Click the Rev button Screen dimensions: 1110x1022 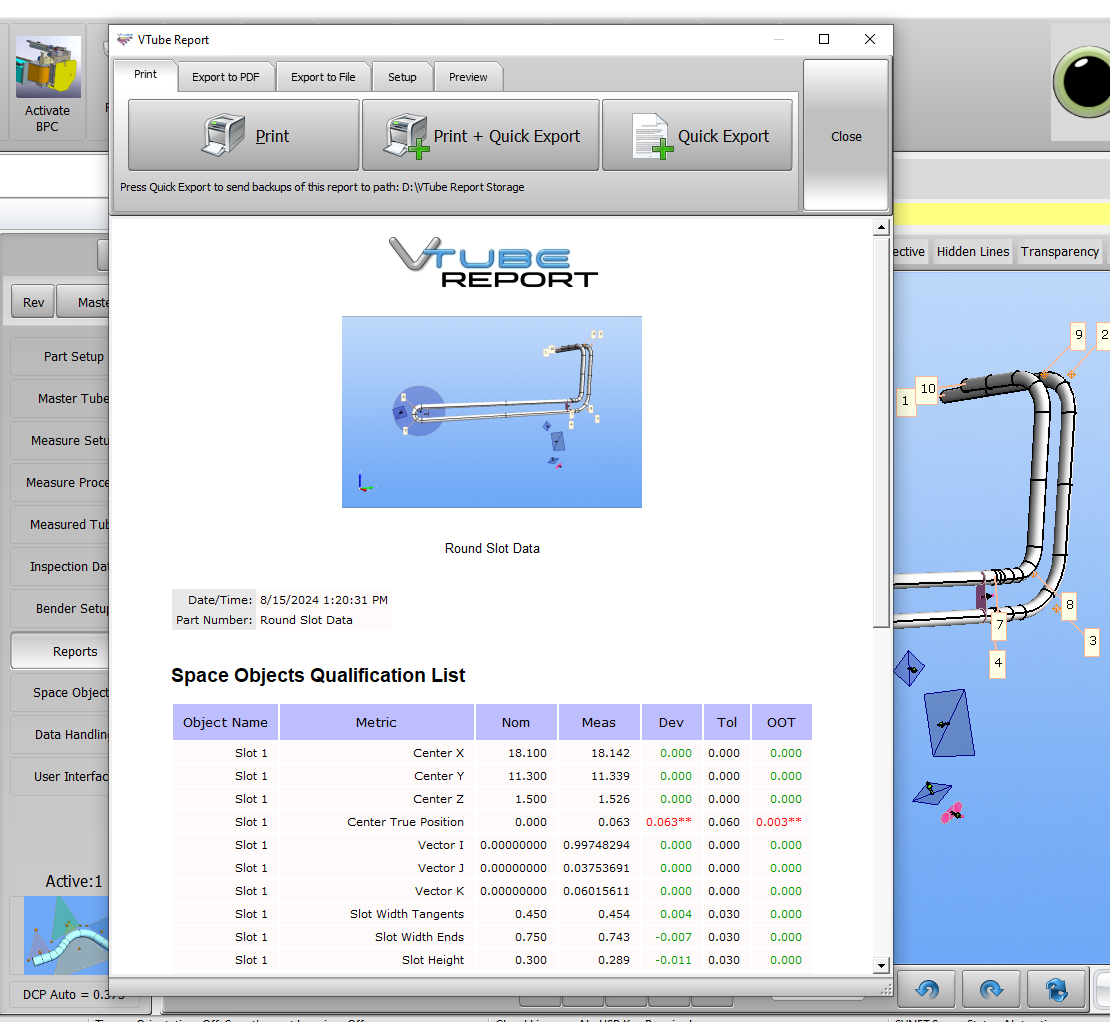point(33,302)
